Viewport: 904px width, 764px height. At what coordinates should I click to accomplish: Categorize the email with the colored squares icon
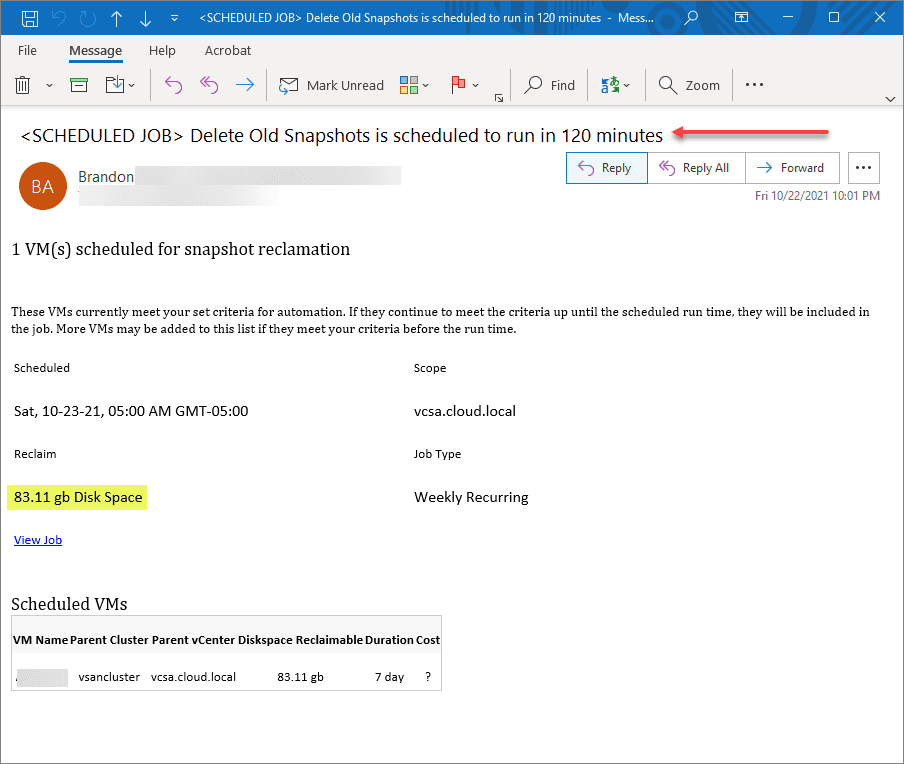[x=407, y=85]
